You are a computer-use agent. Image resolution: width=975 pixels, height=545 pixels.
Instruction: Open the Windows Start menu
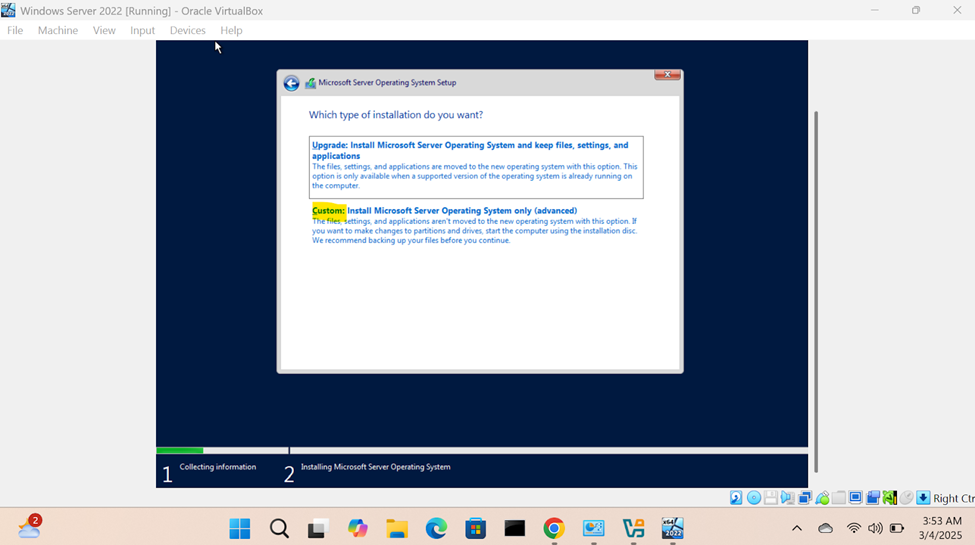[x=239, y=529]
